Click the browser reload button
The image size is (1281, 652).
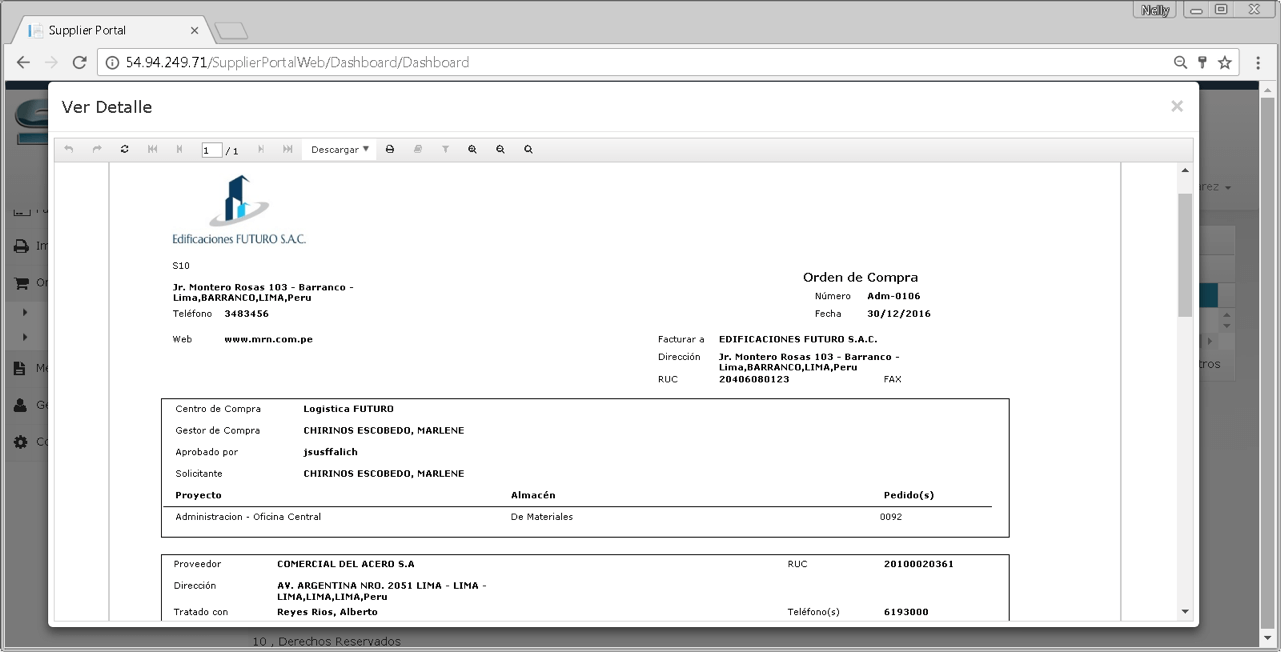pos(79,62)
